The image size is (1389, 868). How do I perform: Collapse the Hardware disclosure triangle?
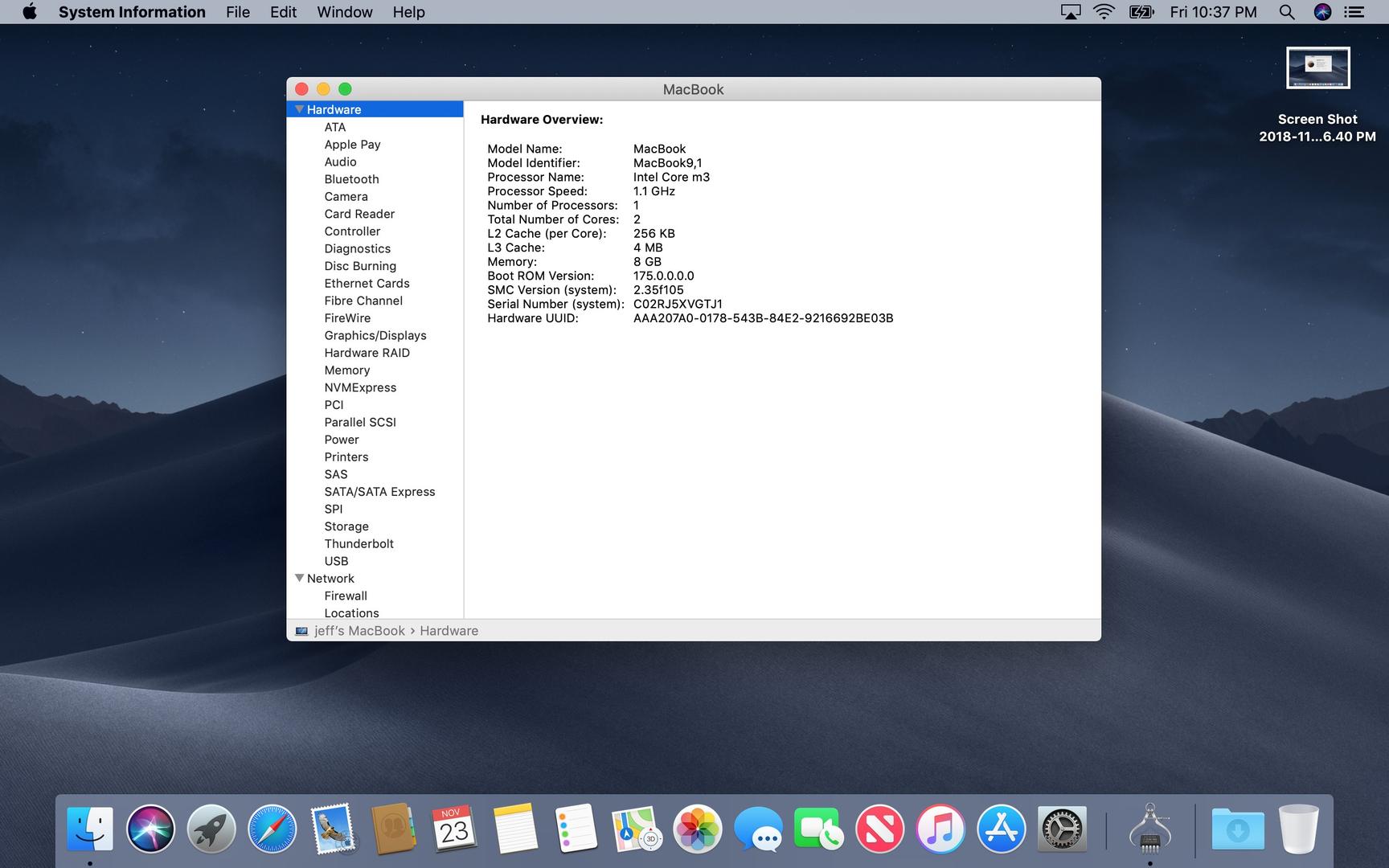[299, 109]
